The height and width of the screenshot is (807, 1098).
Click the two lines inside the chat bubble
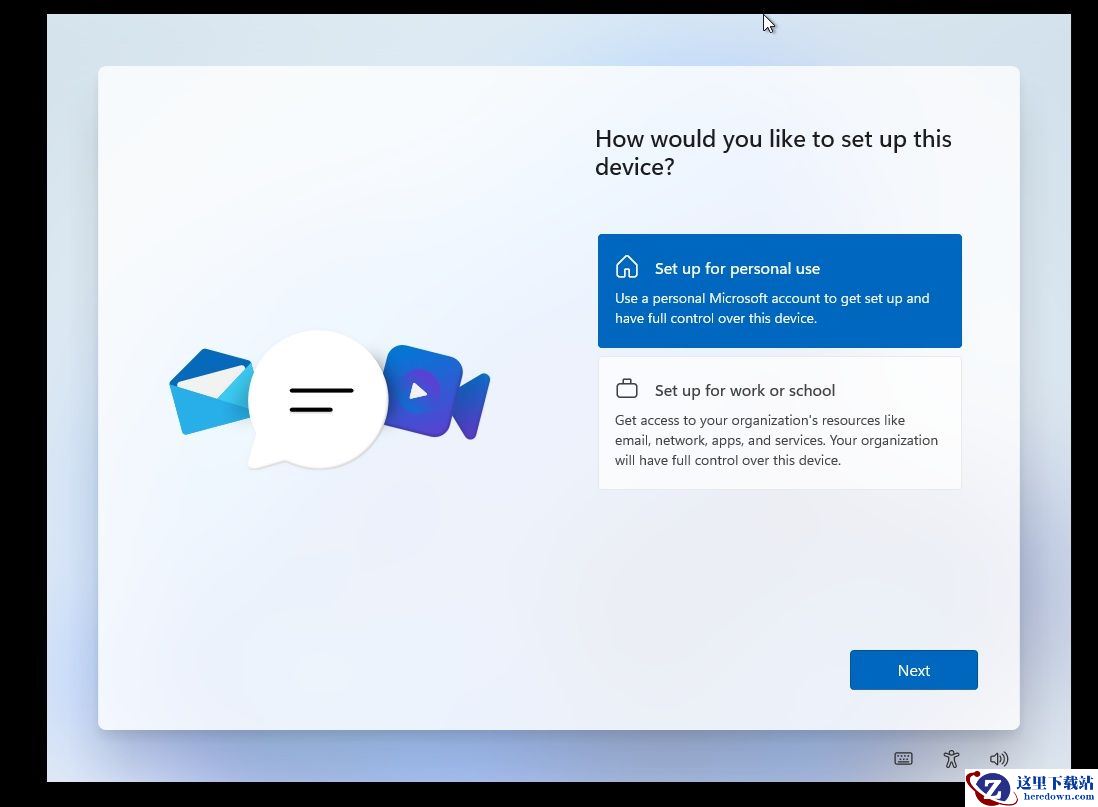click(x=321, y=399)
